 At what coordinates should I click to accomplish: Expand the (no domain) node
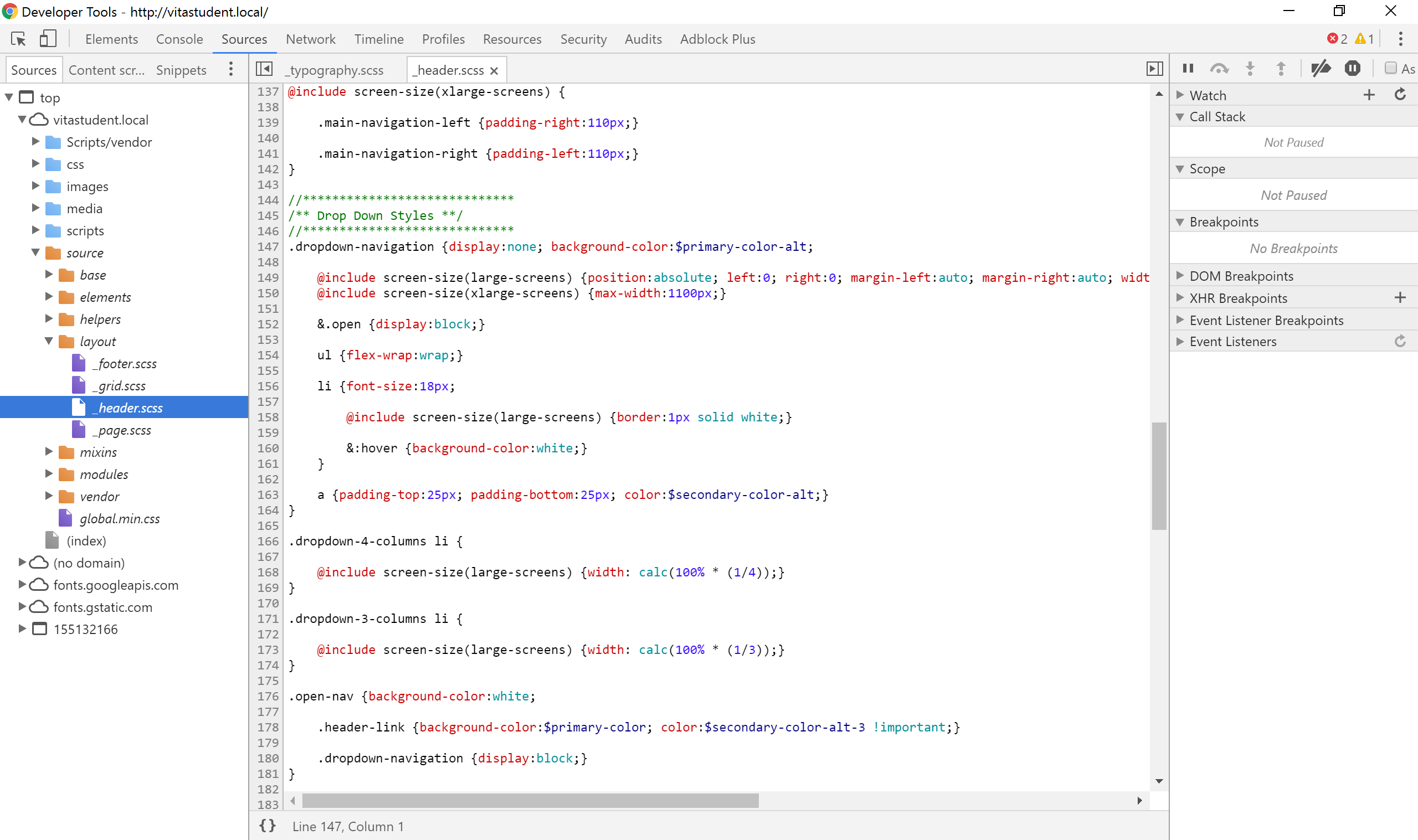pyautogui.click(x=22, y=562)
